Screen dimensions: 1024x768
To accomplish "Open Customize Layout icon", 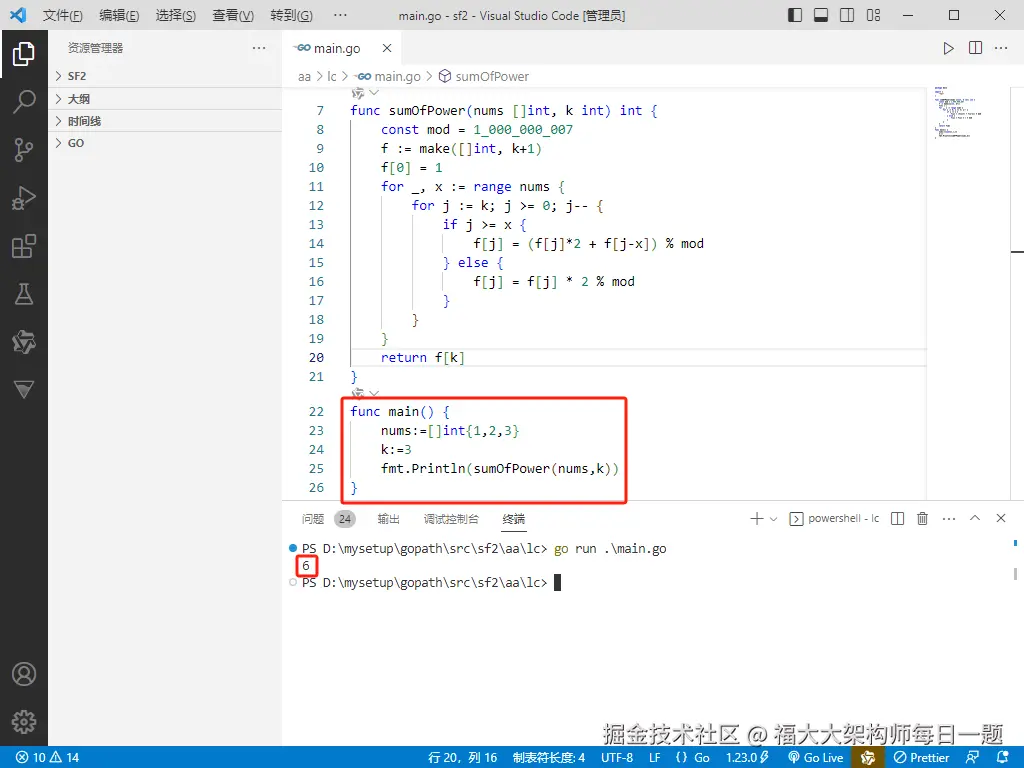I will (873, 15).
